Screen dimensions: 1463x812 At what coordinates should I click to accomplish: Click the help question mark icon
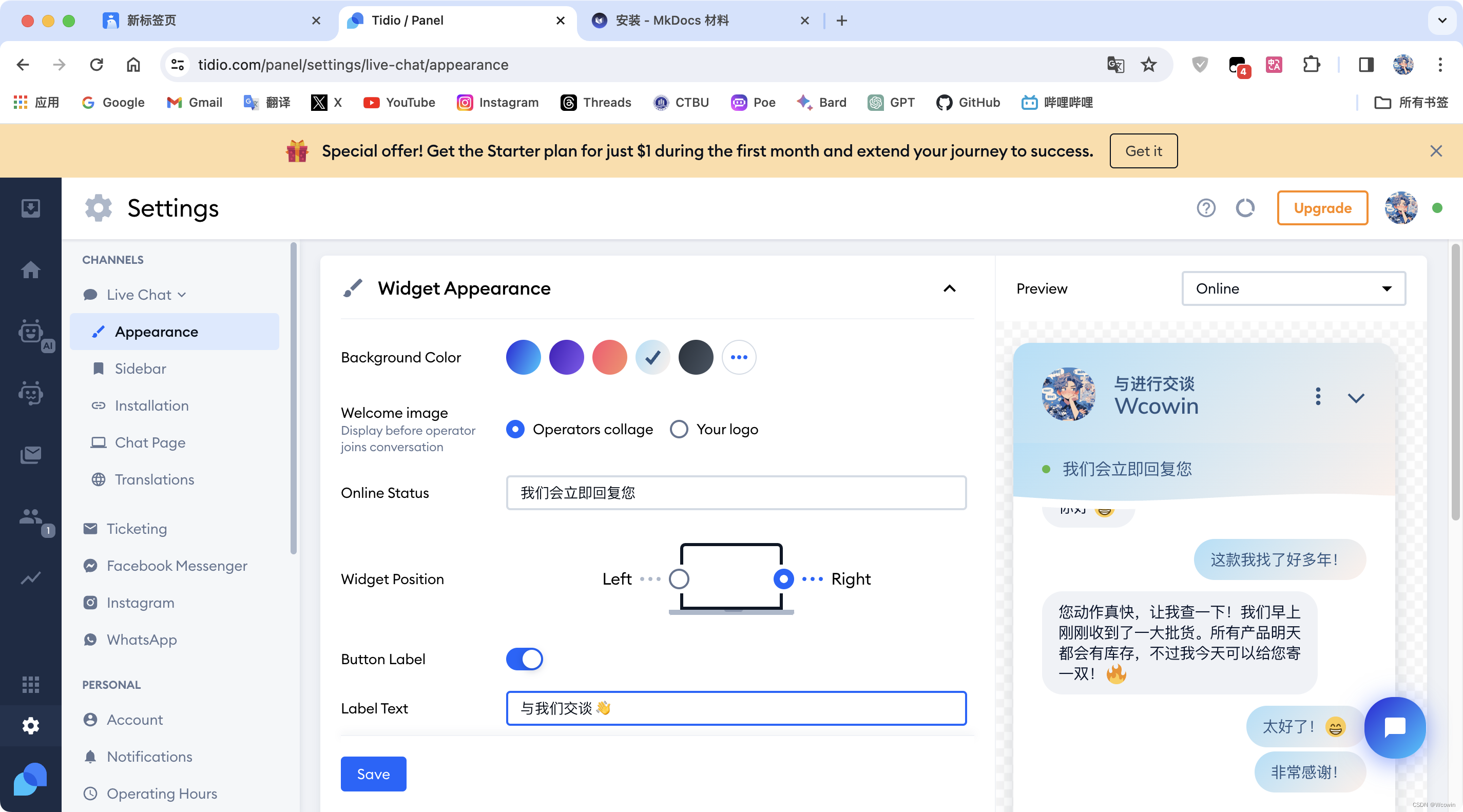pyautogui.click(x=1206, y=207)
